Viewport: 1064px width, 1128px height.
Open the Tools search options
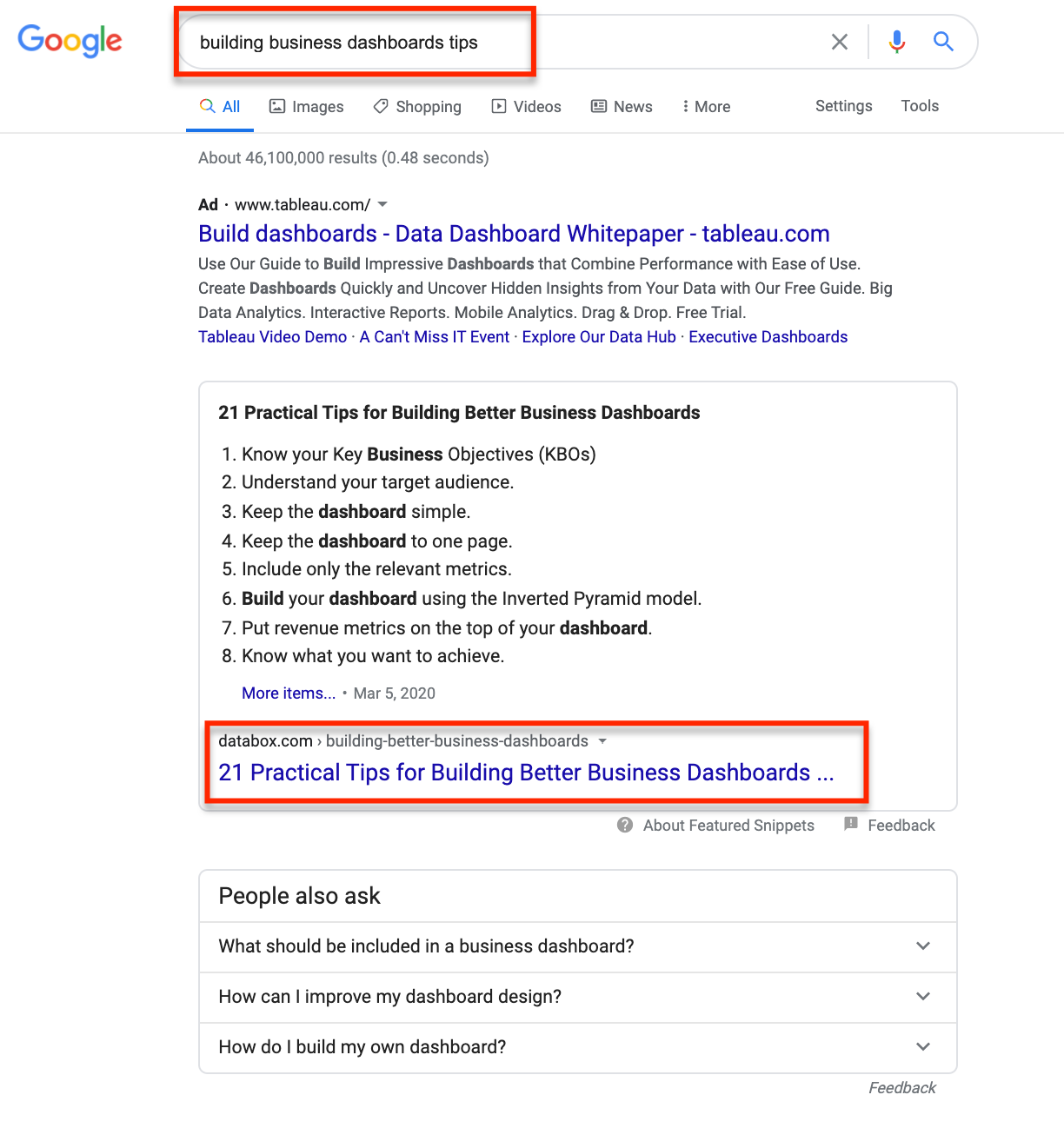[x=920, y=106]
